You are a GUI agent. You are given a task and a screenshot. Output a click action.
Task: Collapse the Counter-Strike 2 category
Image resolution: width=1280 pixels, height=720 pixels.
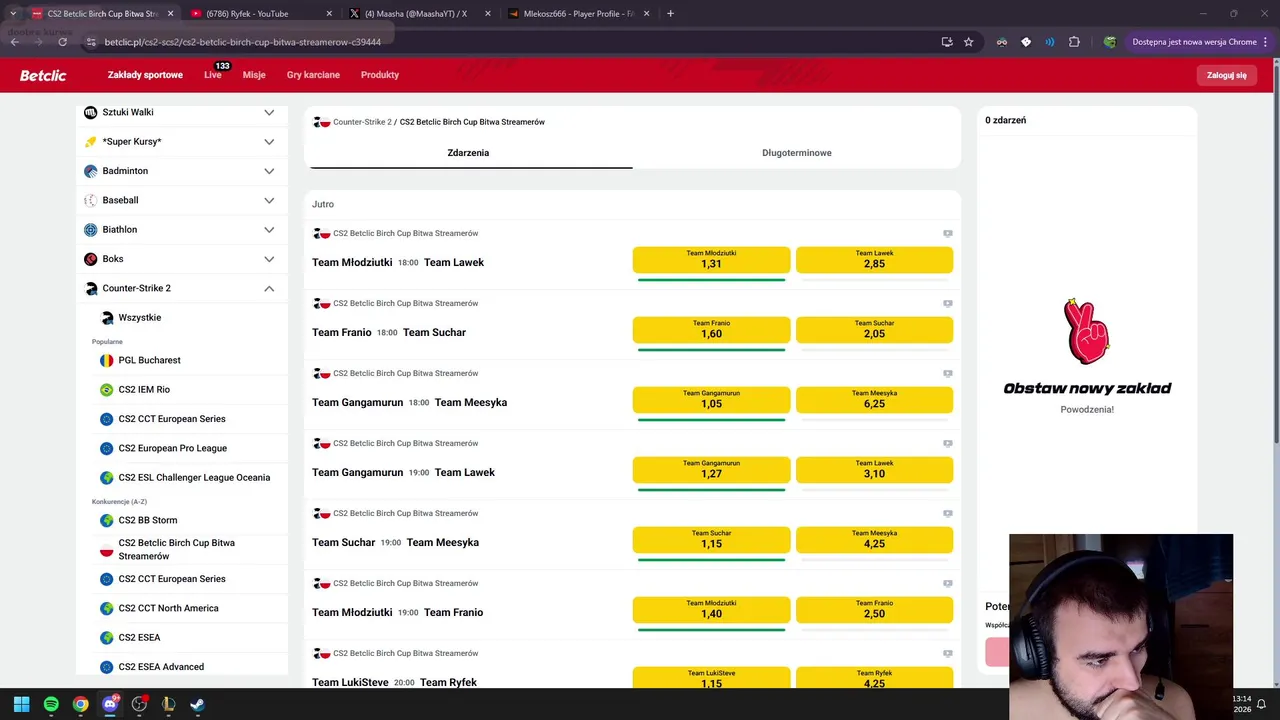[269, 288]
